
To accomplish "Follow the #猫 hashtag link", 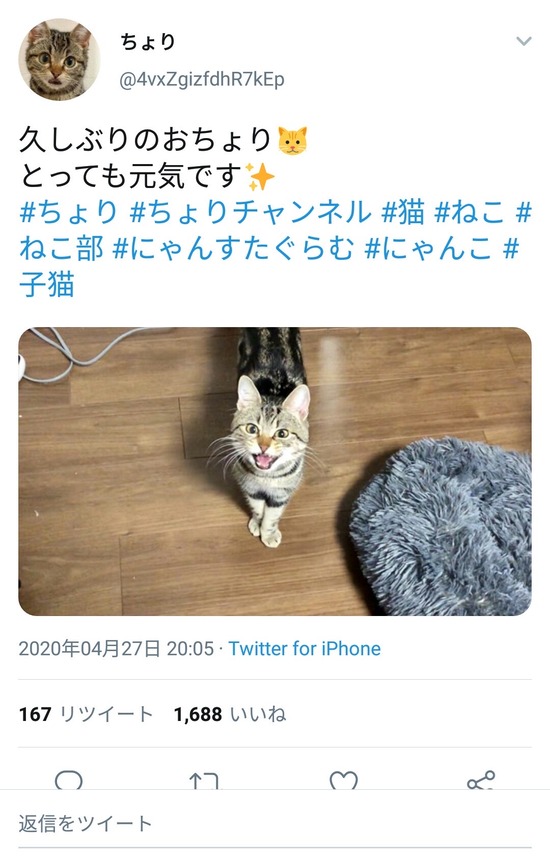I will [403, 212].
